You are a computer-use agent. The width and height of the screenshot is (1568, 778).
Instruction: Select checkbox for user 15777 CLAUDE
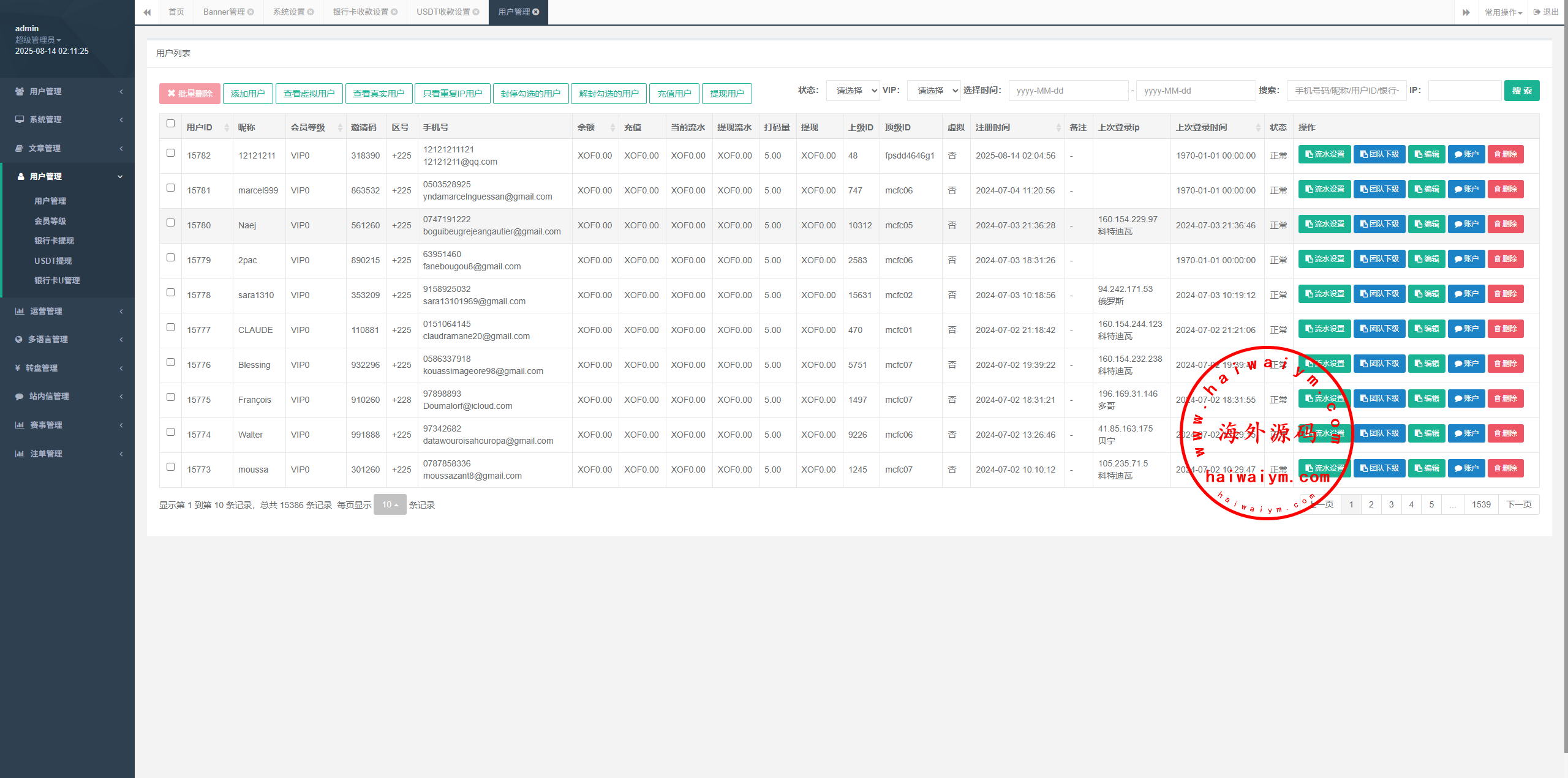[170, 327]
